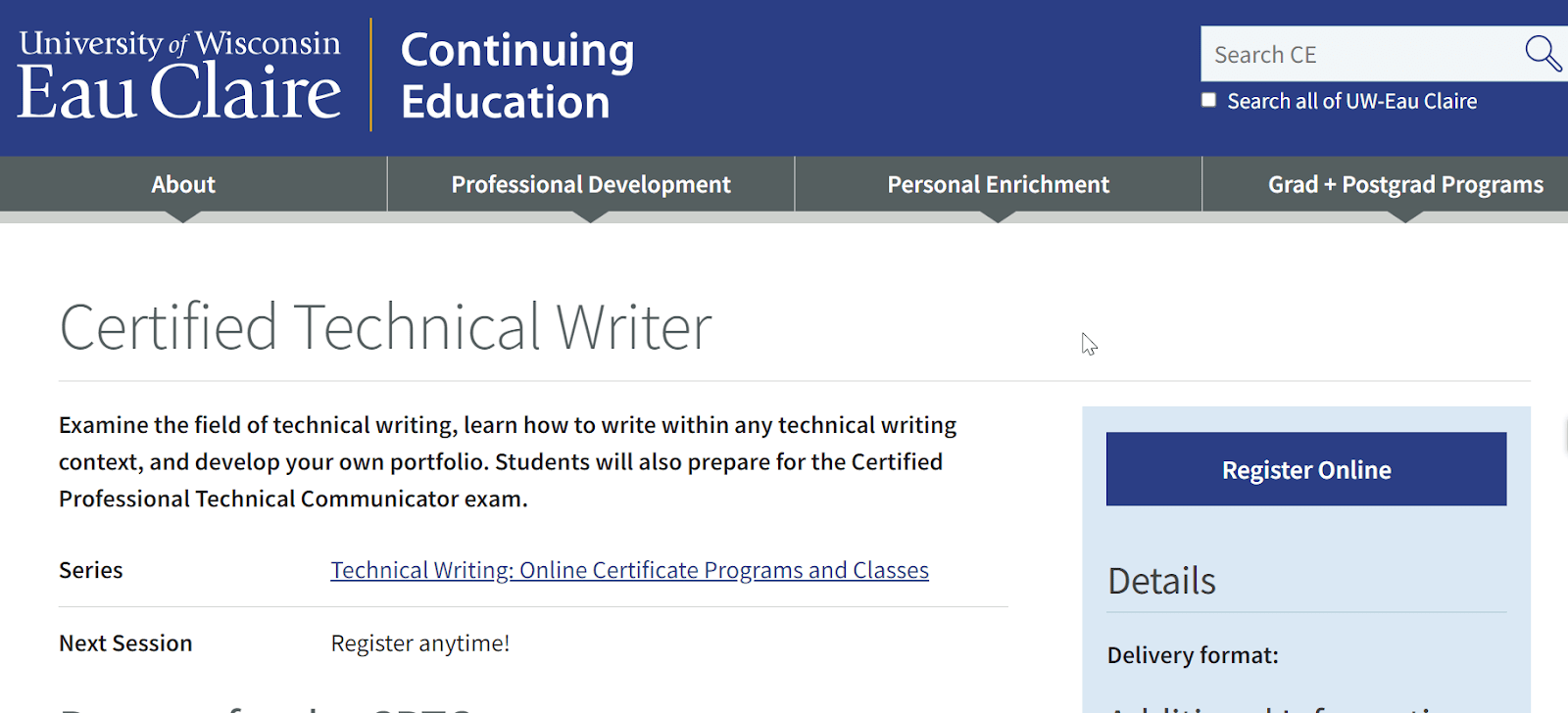Click the Details section heading
1568x713 pixels.
[1160, 580]
